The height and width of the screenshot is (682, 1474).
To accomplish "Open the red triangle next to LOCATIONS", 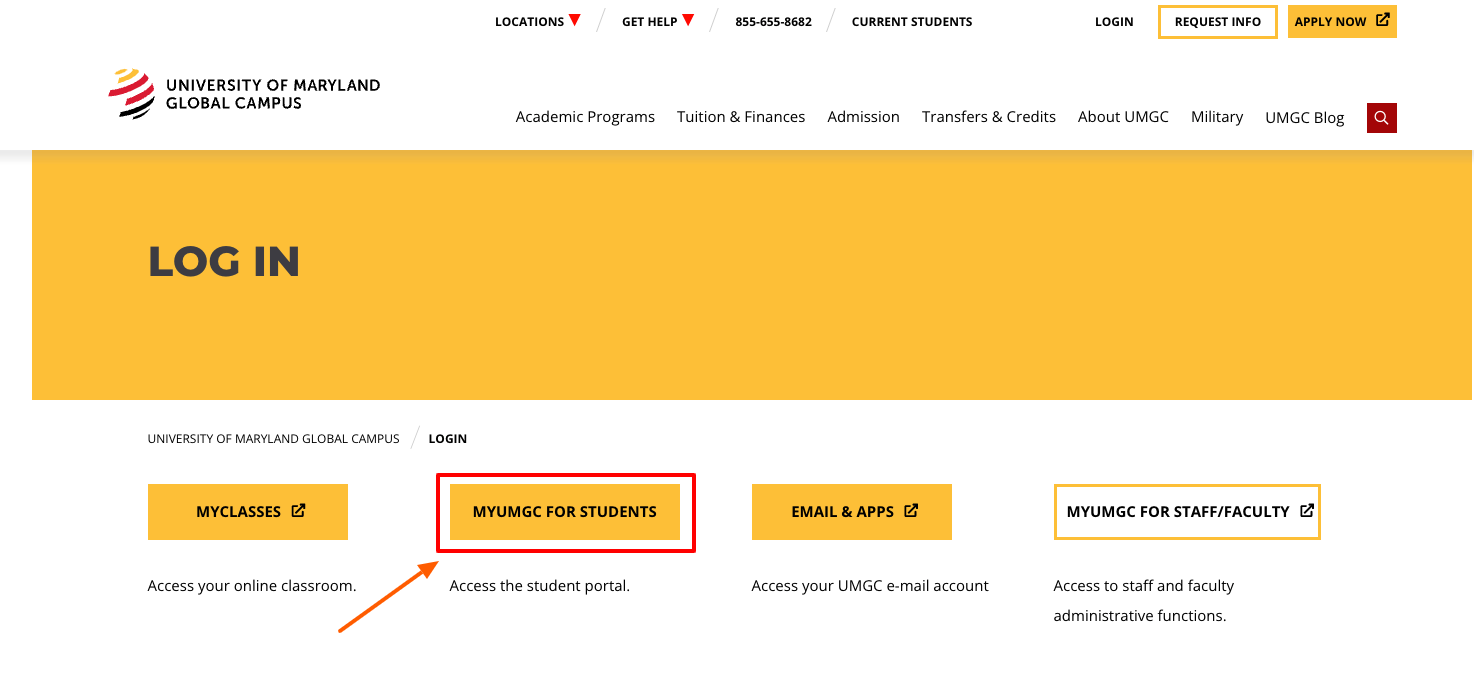I will [x=574, y=20].
